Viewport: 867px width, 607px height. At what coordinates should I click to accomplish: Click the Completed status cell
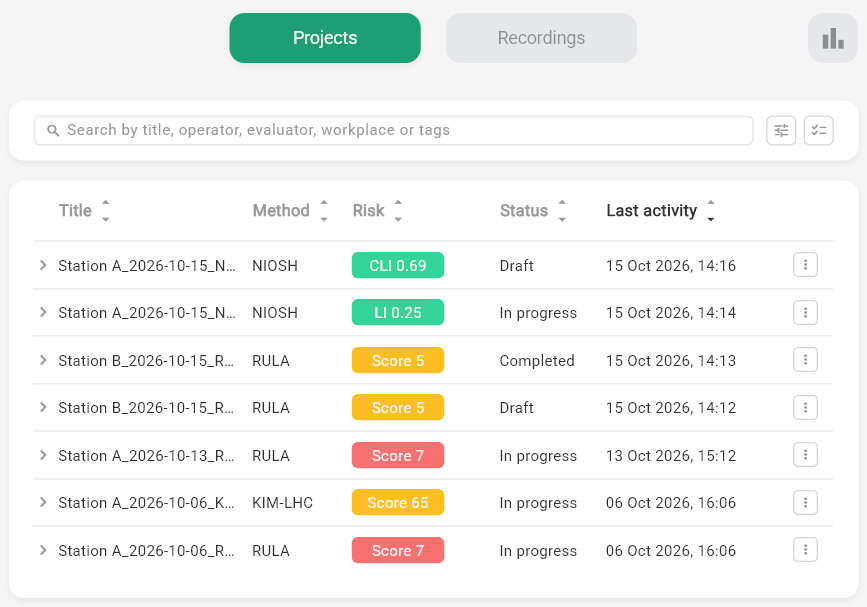coord(537,360)
